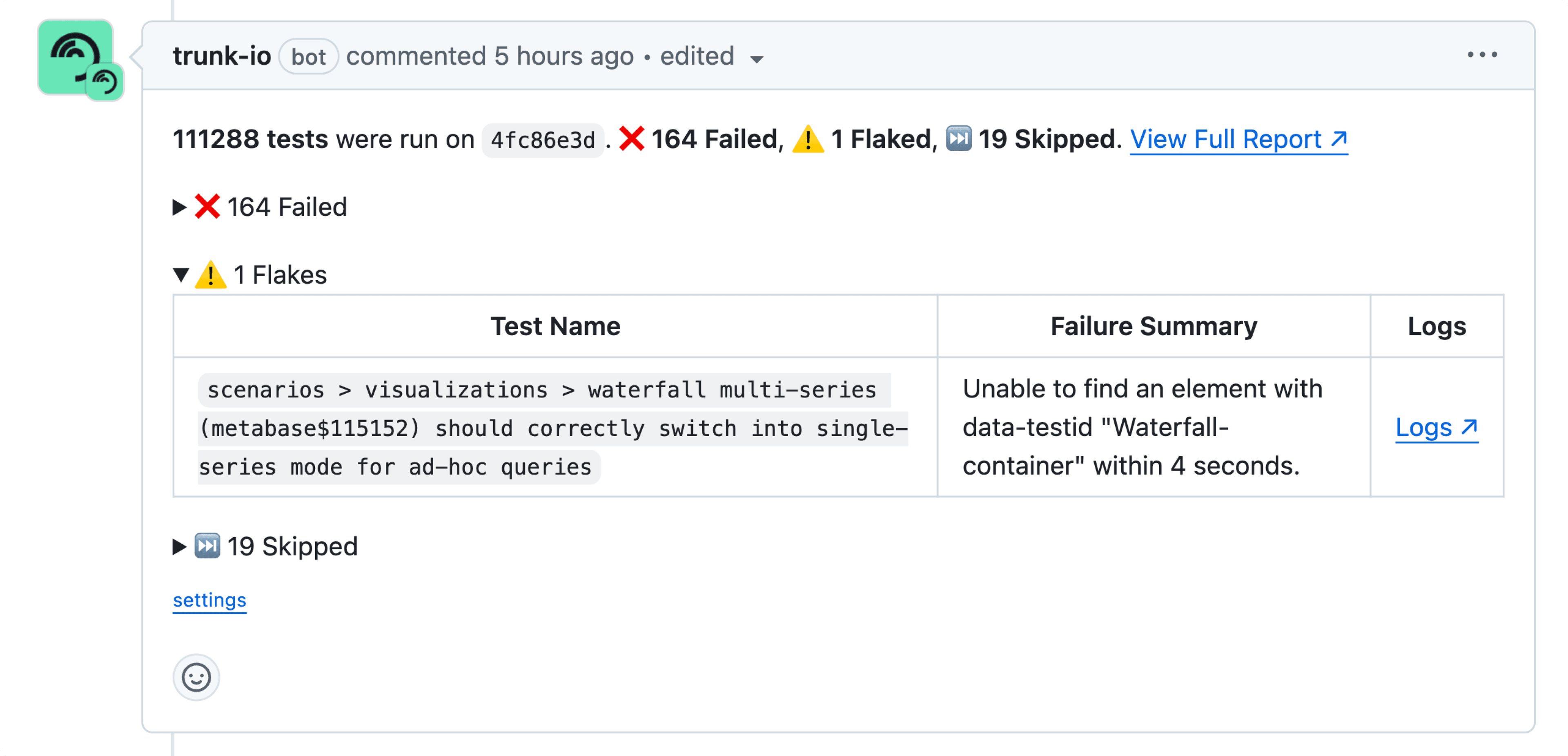Click the small trunk badge overlay on avatar
Viewport: 1568px width, 756px height.
pos(105,82)
